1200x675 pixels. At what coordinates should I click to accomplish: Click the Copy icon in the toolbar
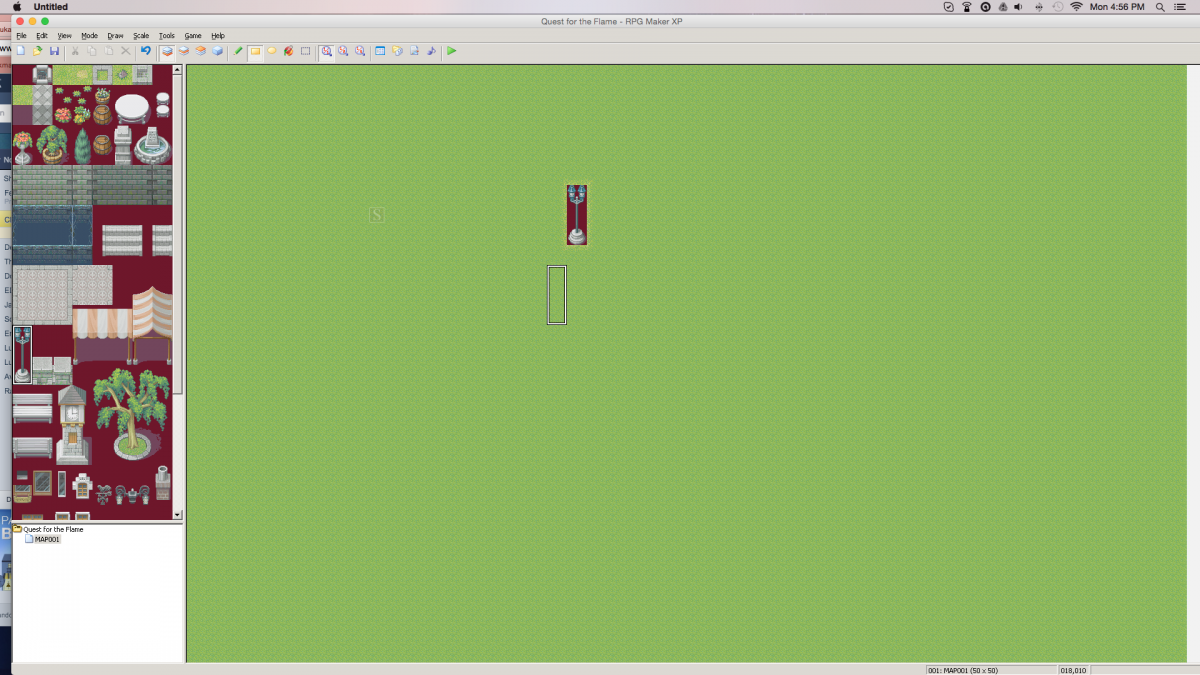tap(92, 51)
